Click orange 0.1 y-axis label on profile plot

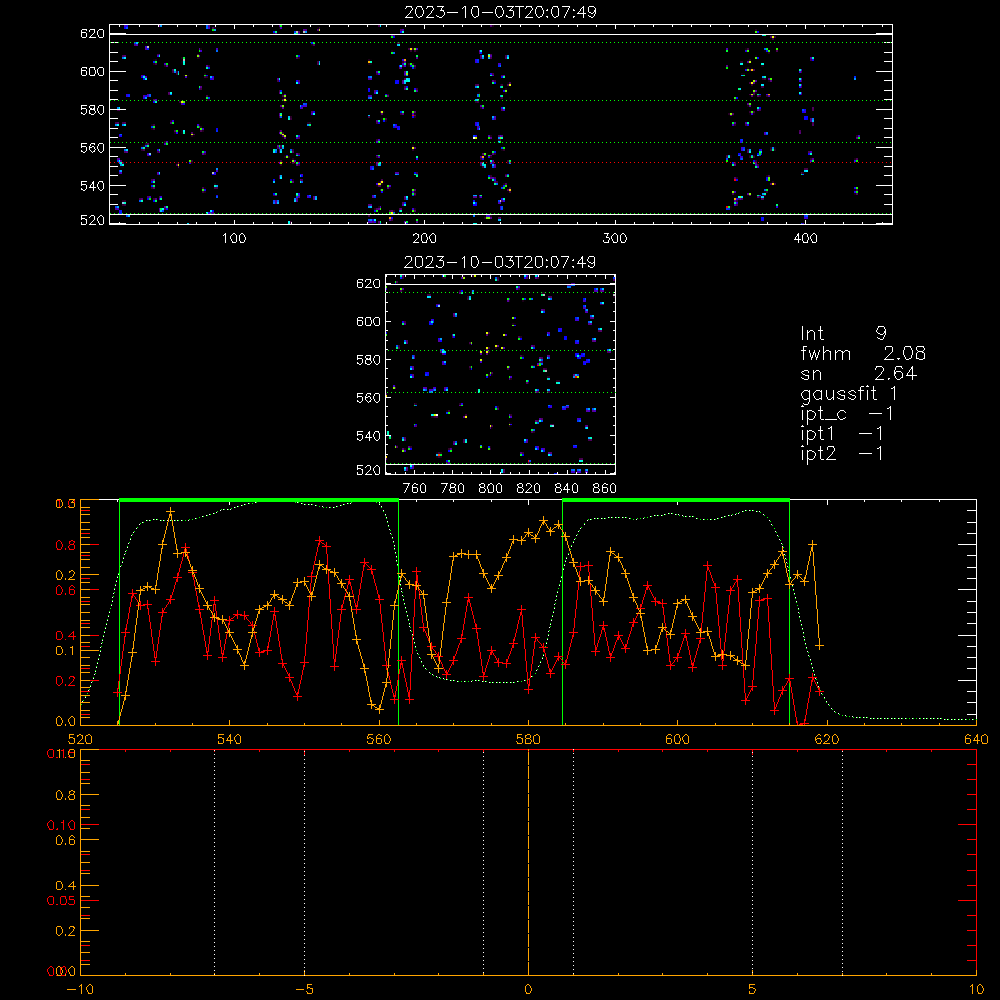[65, 651]
